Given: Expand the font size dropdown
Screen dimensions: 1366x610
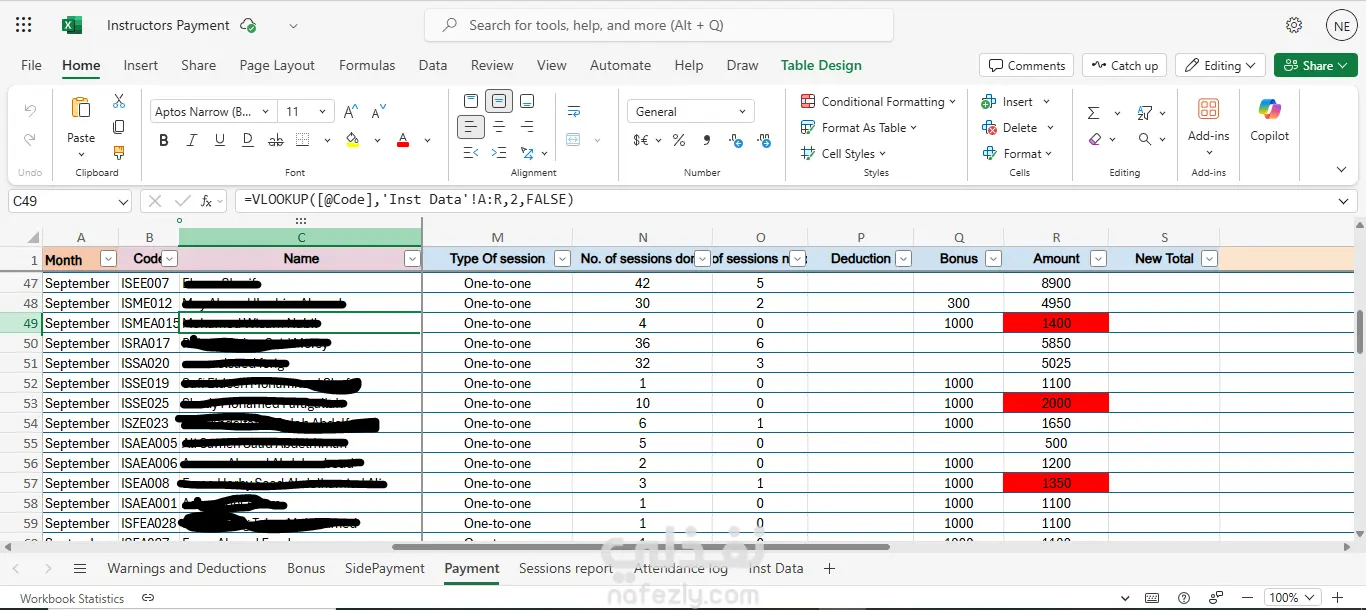Looking at the screenshot, I should click(322, 112).
